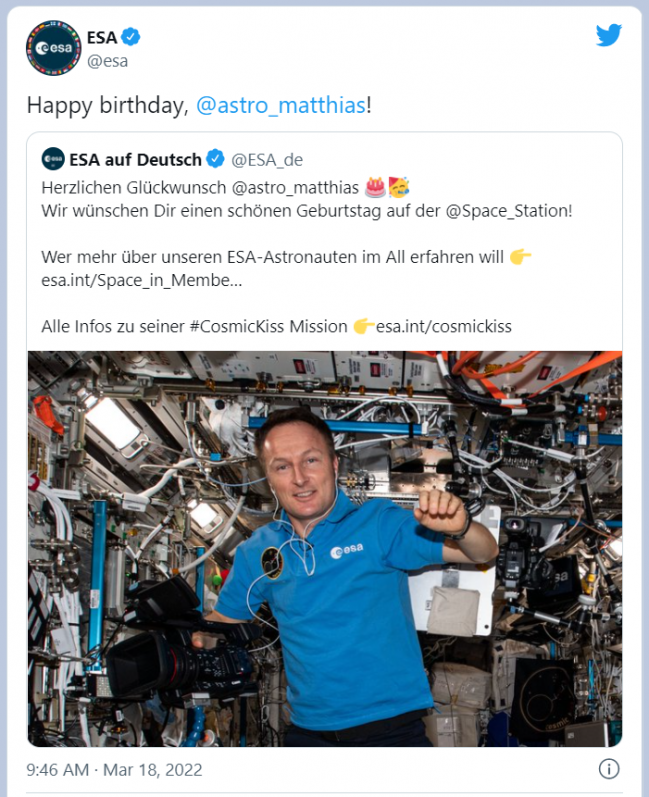Open the ESA profile avatar
649x797 pixels.
[53, 48]
